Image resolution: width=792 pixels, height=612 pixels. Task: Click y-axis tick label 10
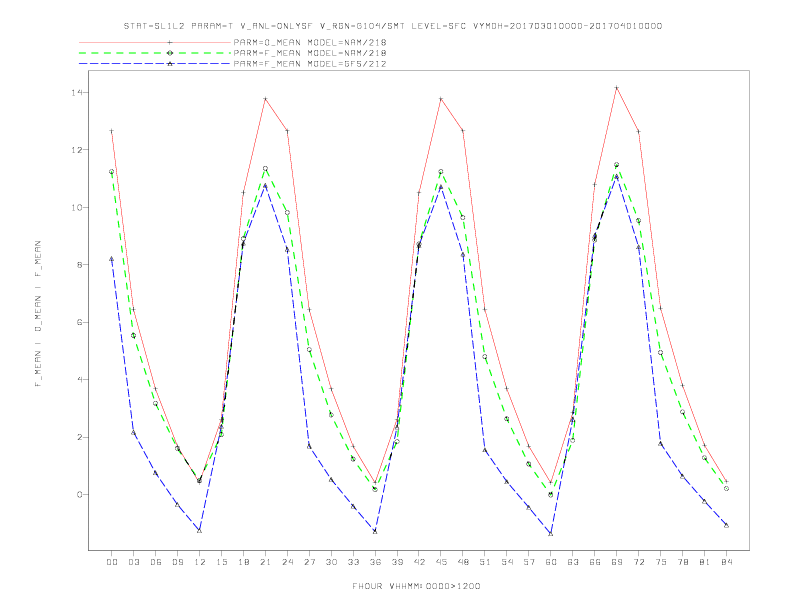pos(76,208)
